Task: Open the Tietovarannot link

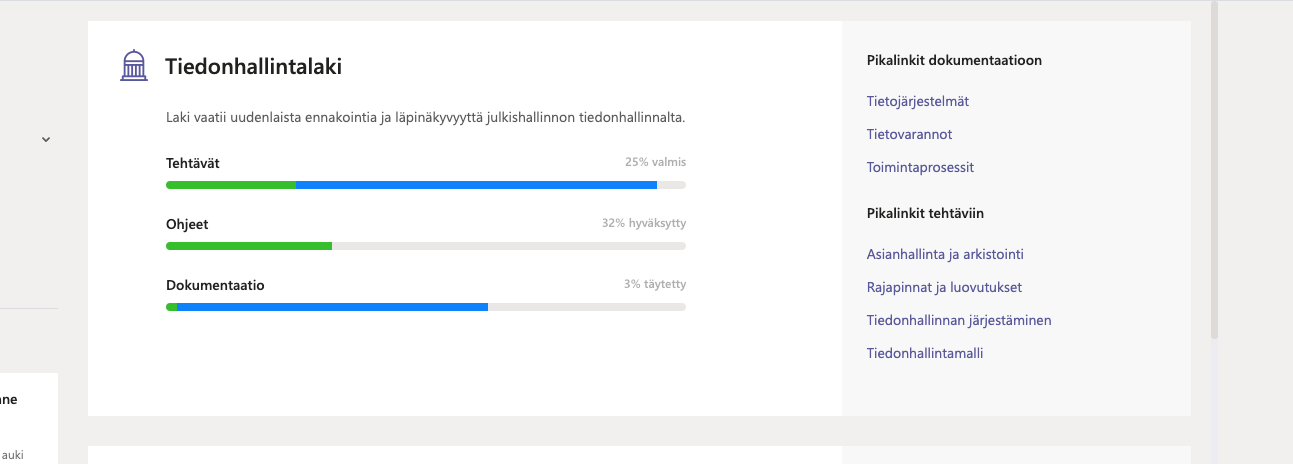Action: point(909,134)
